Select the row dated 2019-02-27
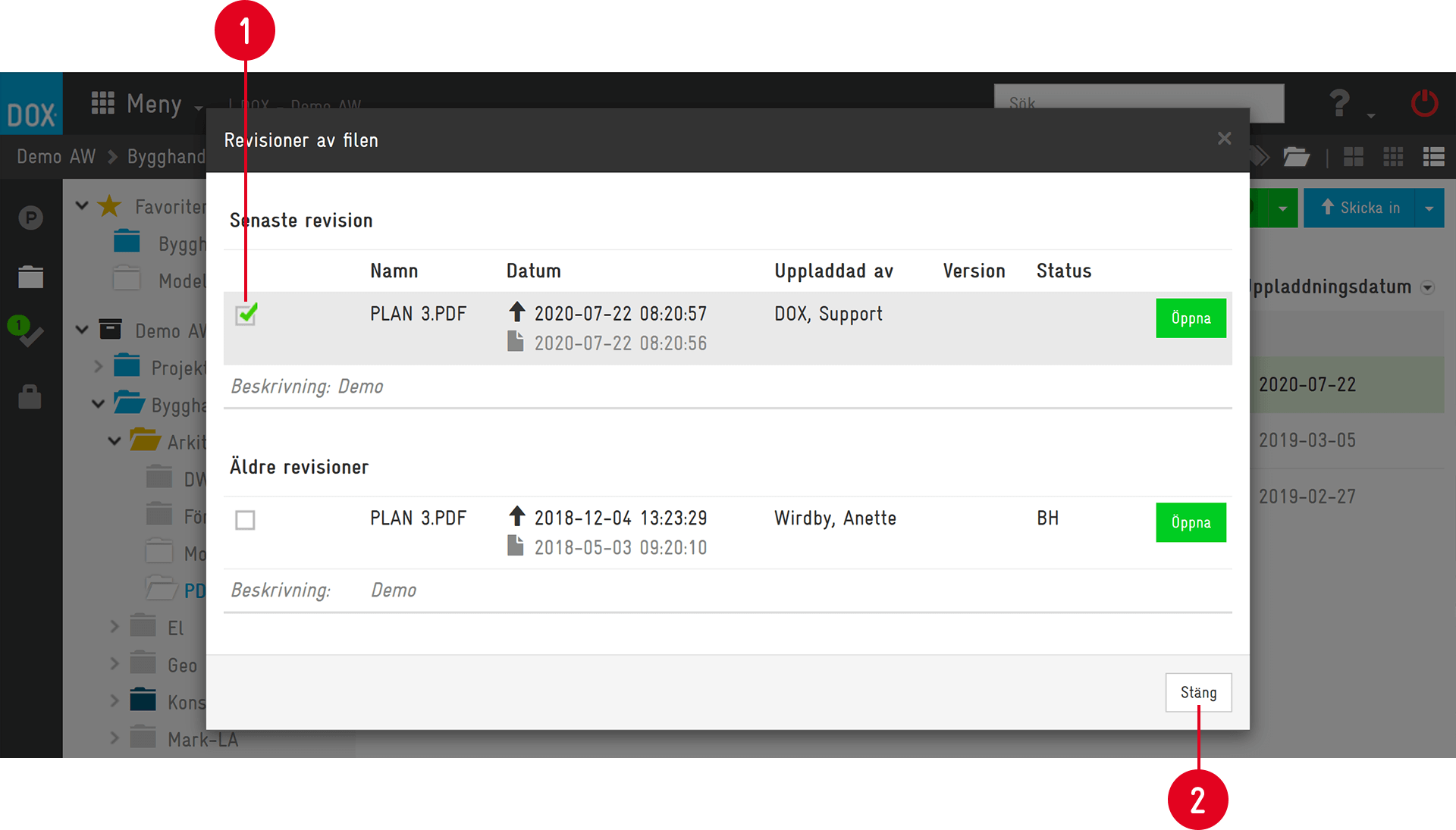The height and width of the screenshot is (830, 1456). tap(1347, 496)
